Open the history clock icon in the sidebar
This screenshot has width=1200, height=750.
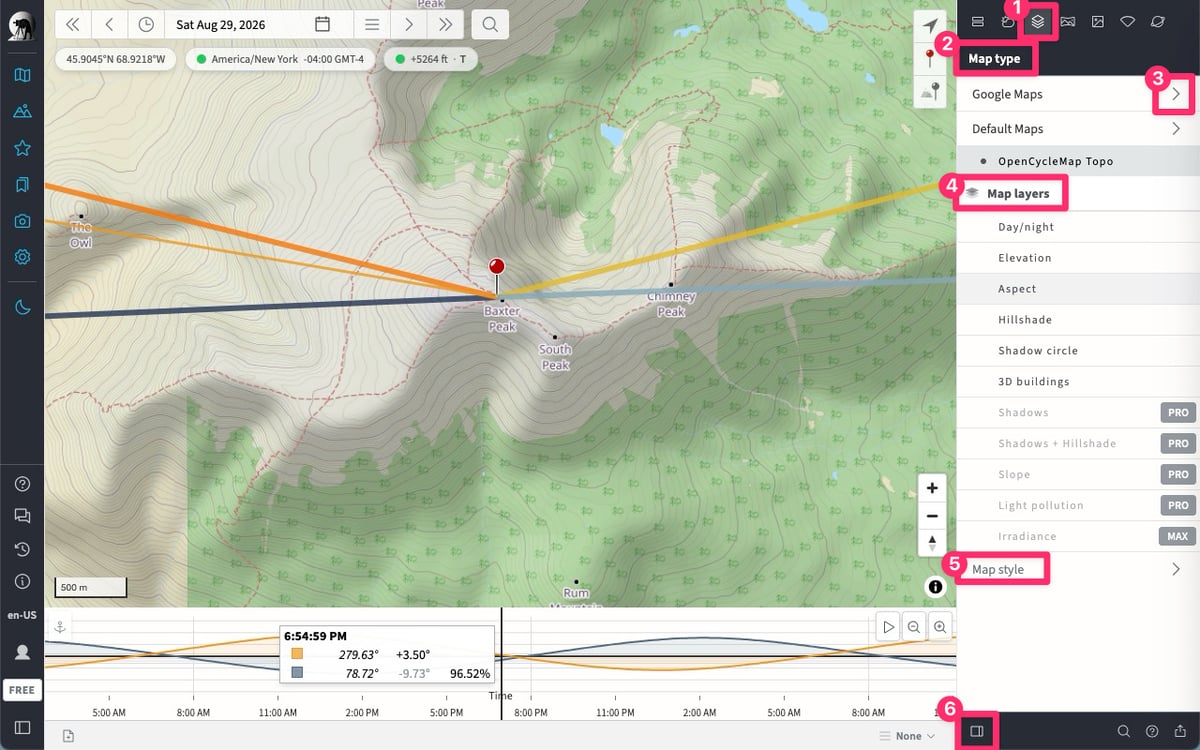click(22, 549)
